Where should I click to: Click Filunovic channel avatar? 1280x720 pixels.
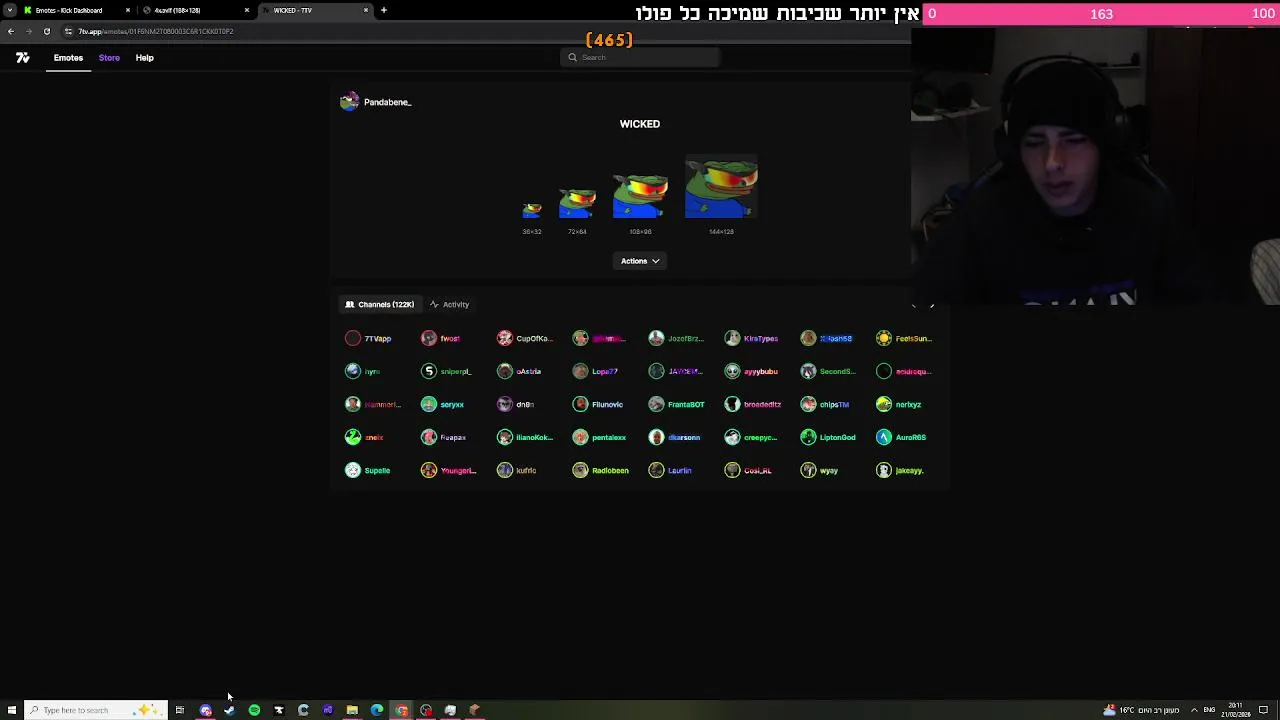point(581,404)
